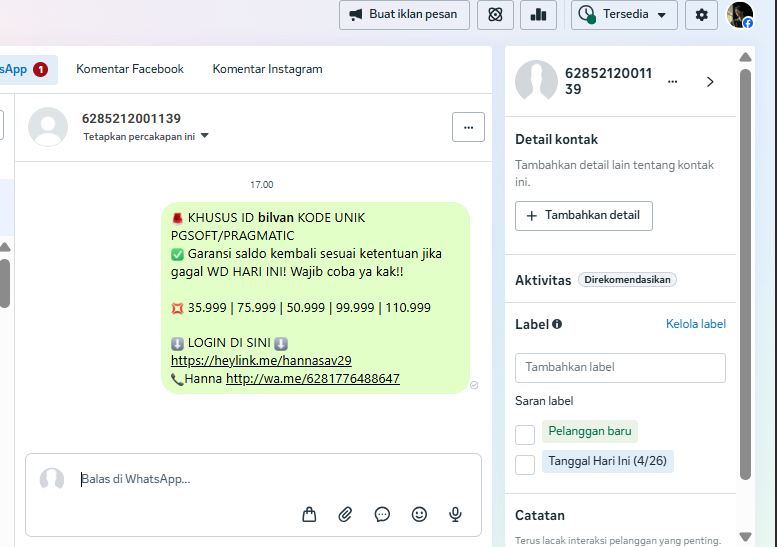
Task: Click the profile avatar with Facebook badge
Action: pos(740,15)
